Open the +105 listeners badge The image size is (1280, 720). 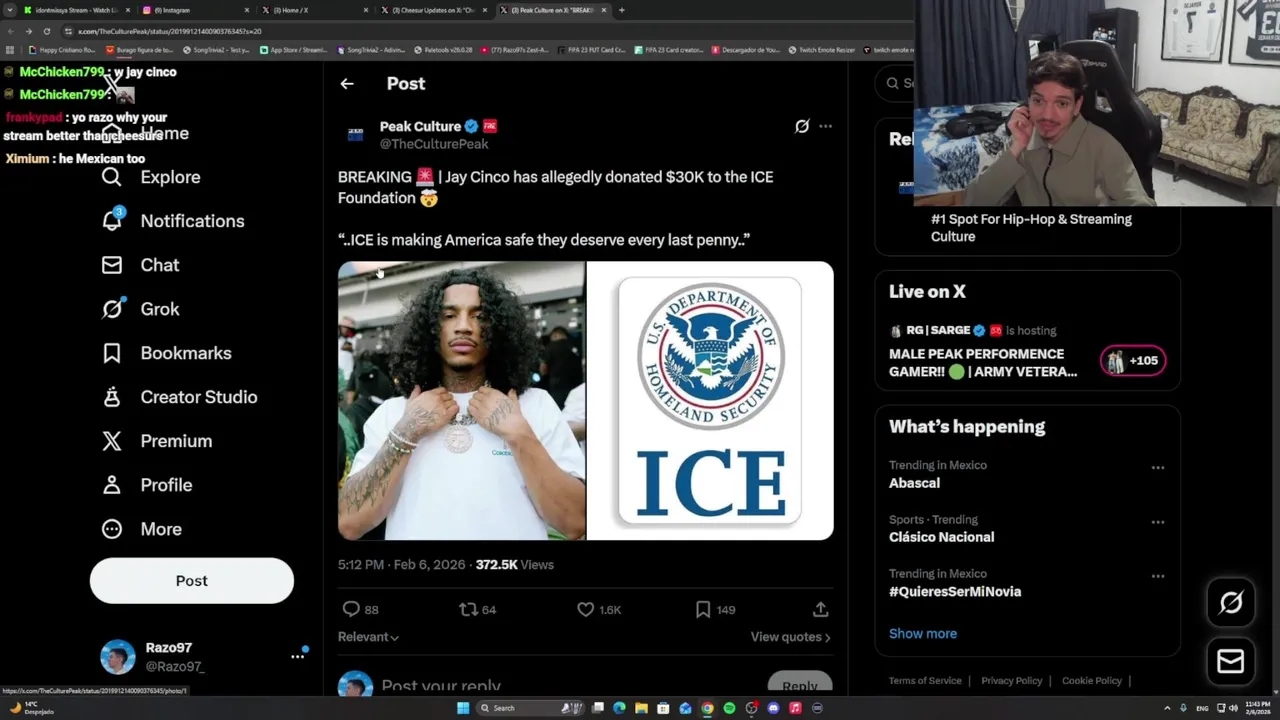[1133, 361]
